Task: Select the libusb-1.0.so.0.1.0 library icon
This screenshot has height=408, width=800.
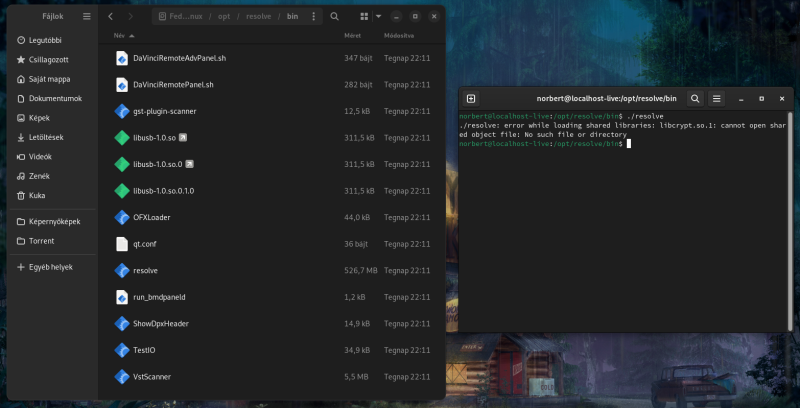Action: pyautogui.click(x=121, y=191)
